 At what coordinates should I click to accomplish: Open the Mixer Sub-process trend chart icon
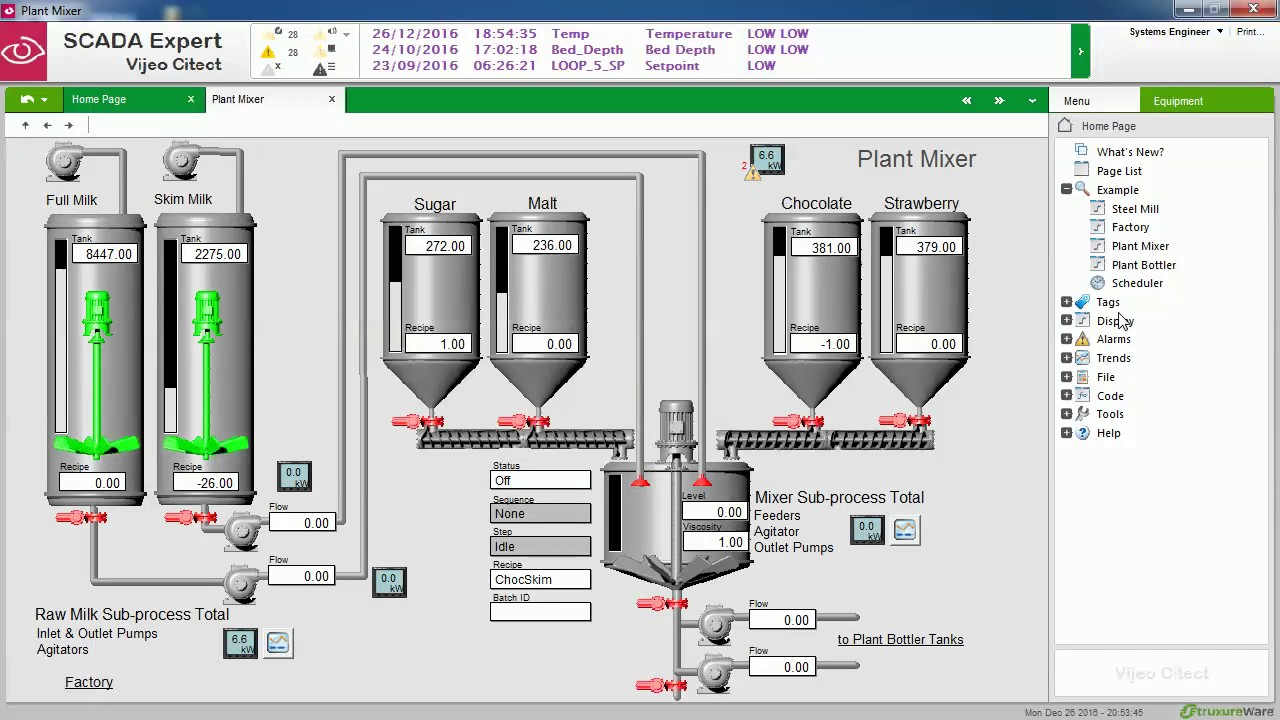(905, 530)
